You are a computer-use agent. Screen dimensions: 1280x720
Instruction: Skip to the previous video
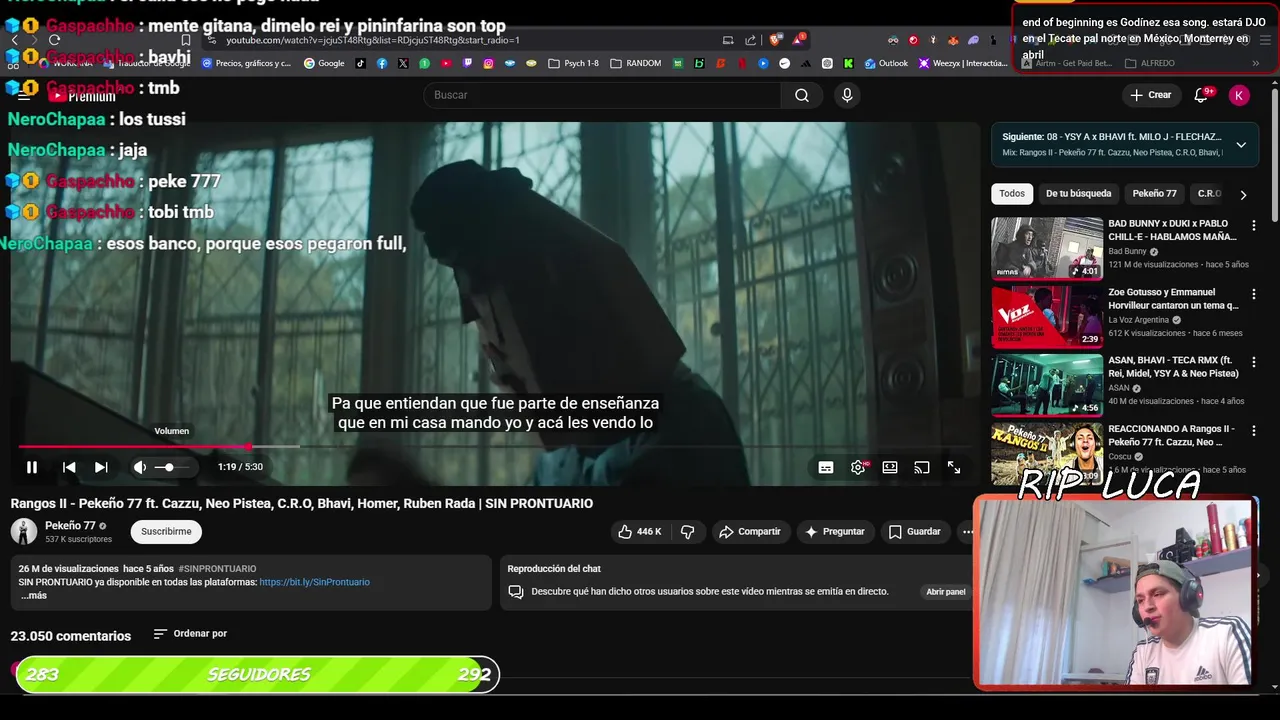(x=69, y=467)
